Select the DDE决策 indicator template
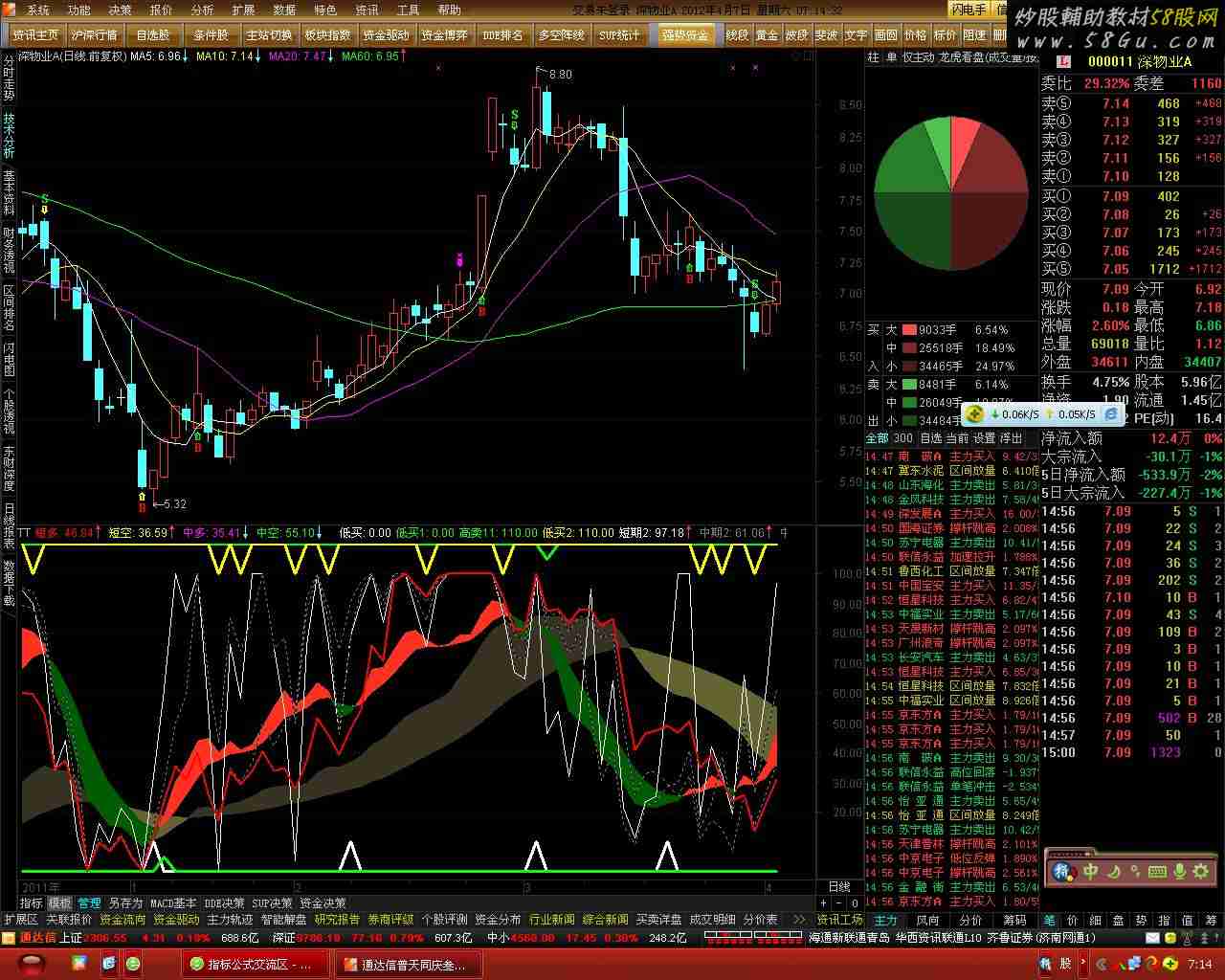1225x980 pixels. [x=224, y=902]
